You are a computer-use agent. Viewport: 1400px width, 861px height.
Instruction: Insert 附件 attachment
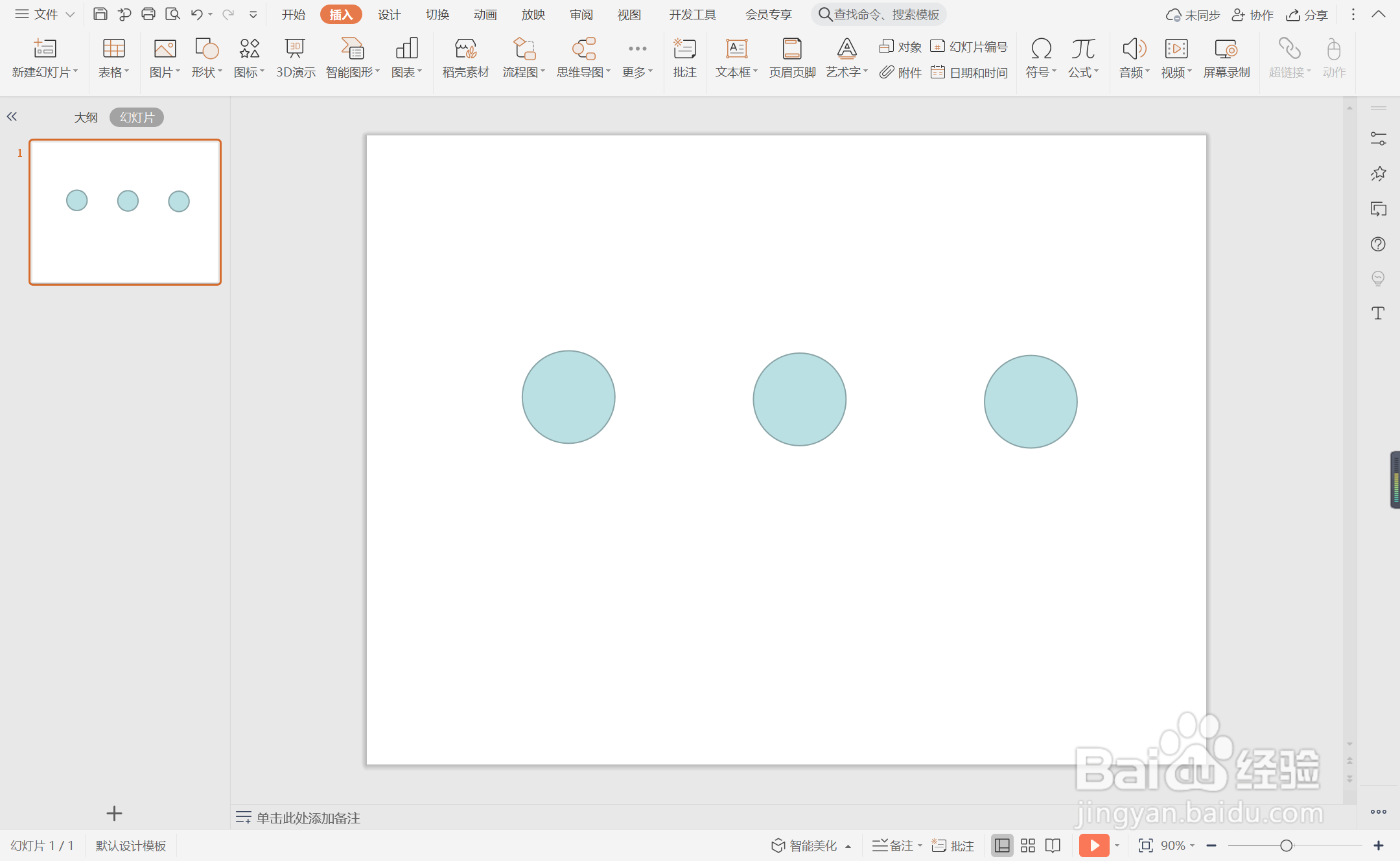coord(900,73)
